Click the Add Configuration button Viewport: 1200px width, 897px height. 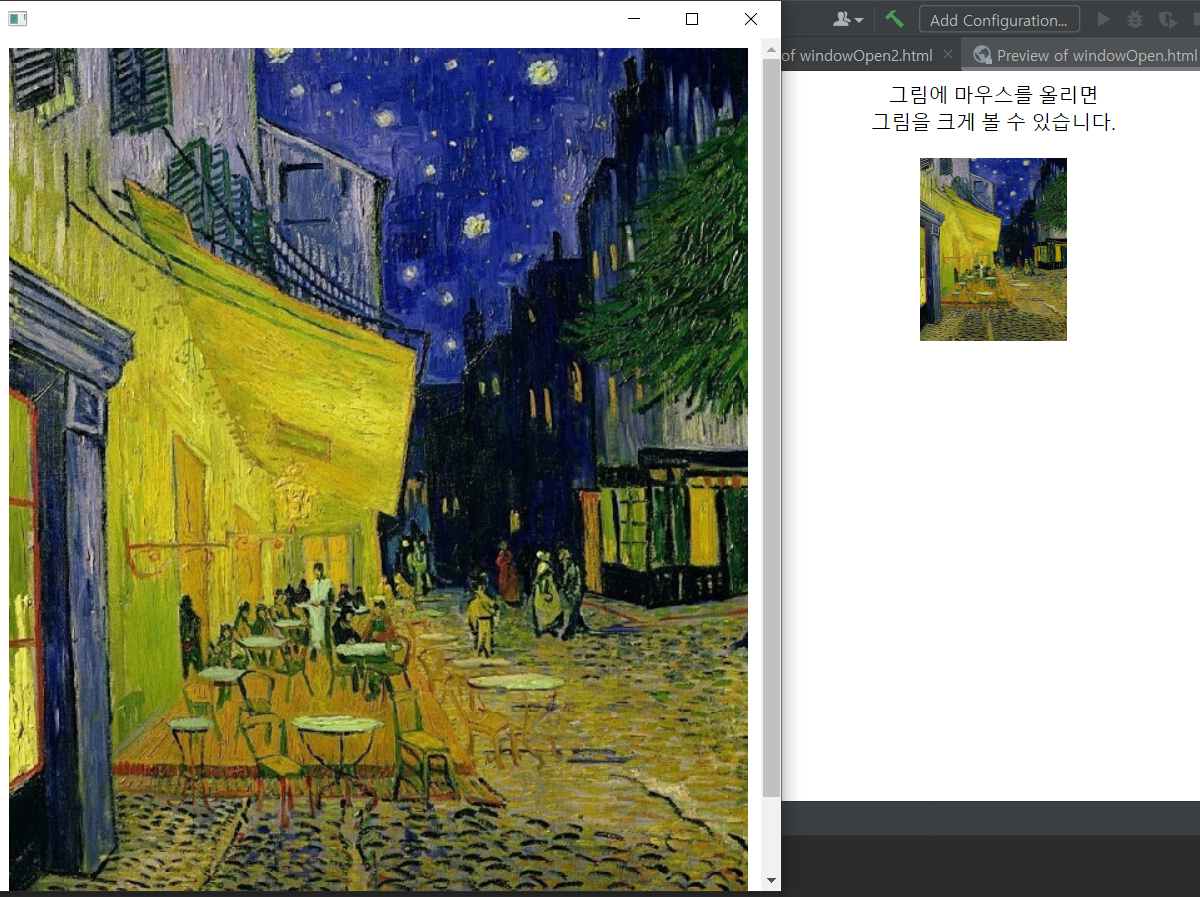pyautogui.click(x=999, y=20)
